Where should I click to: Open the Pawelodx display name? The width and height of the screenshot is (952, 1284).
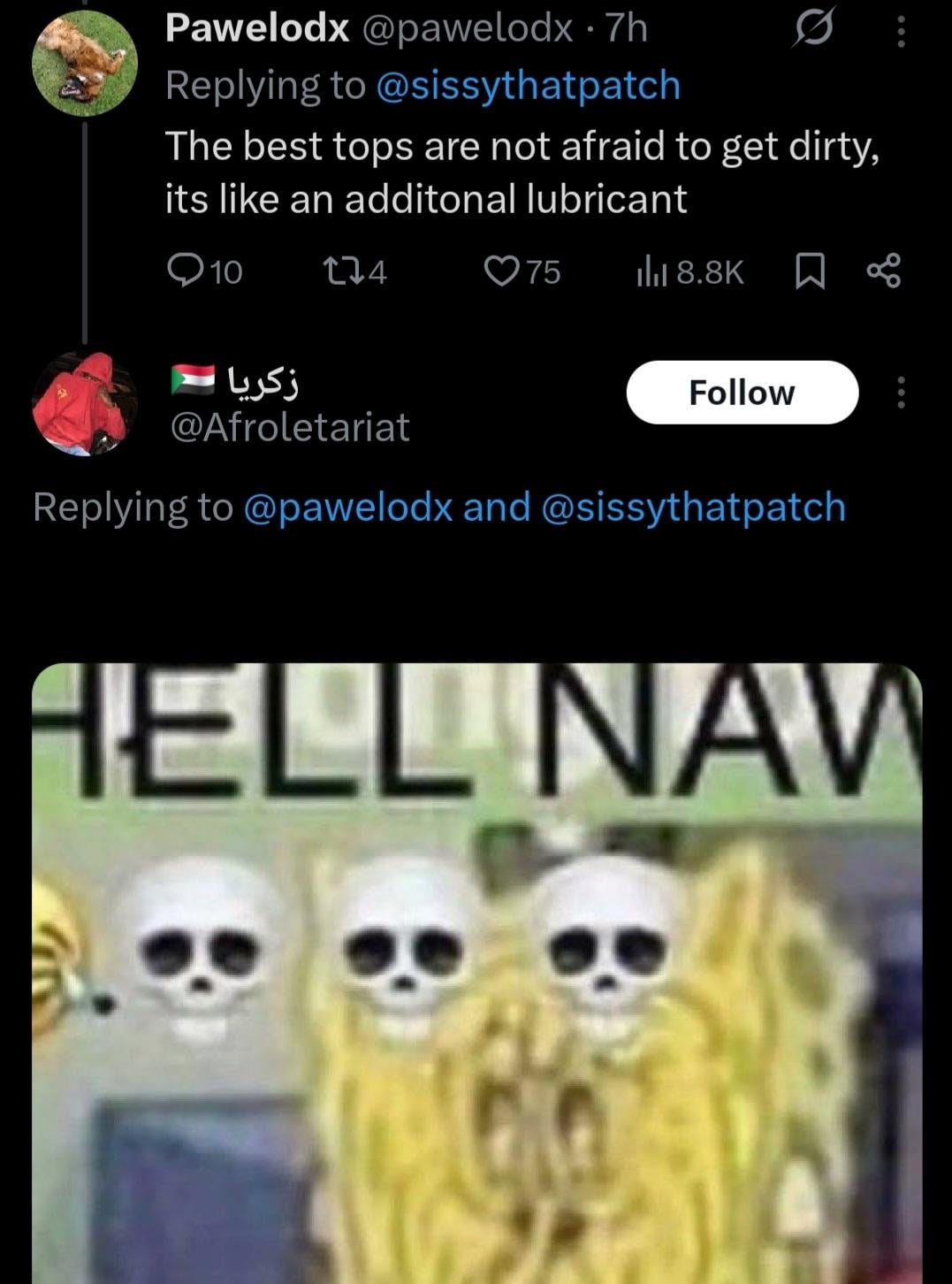[x=257, y=29]
